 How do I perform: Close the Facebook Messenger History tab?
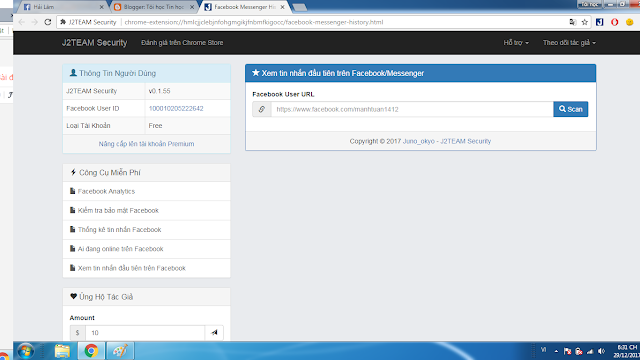pos(282,7)
